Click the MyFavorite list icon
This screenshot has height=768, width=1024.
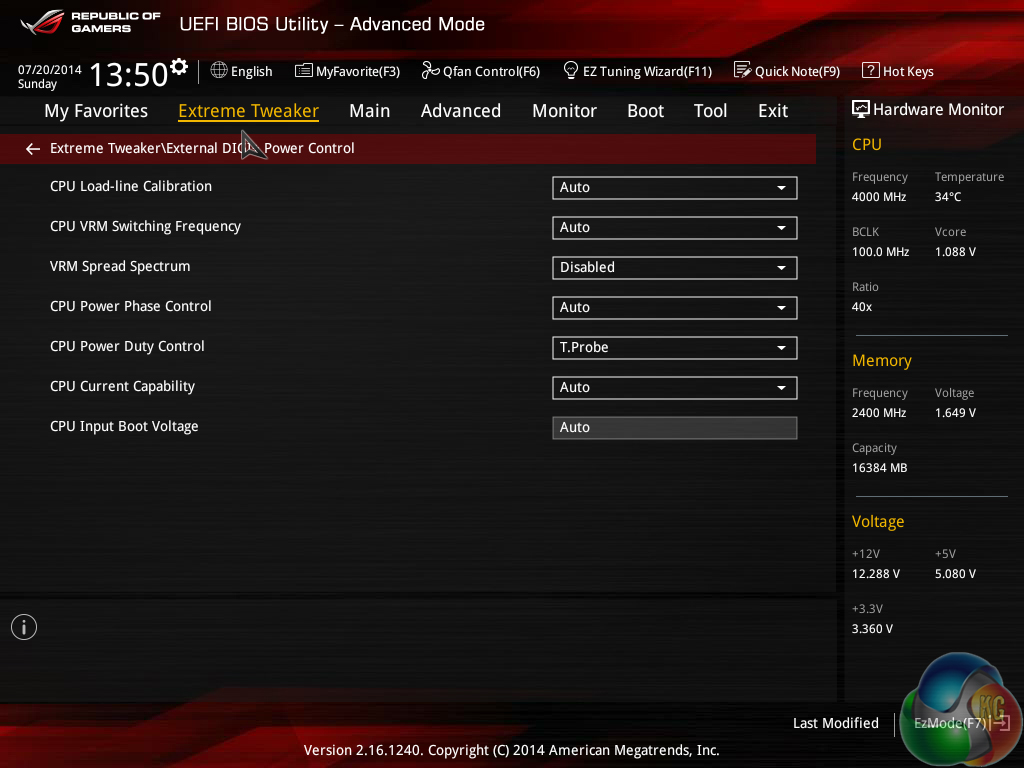coord(304,71)
